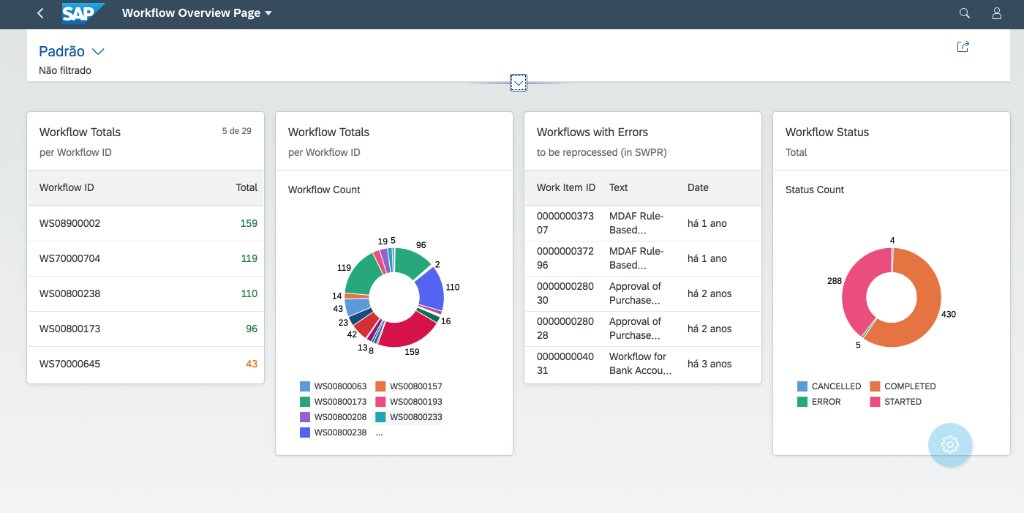The image size is (1024, 513).
Task: Click the WS00800193 legend swatch
Action: point(381,402)
